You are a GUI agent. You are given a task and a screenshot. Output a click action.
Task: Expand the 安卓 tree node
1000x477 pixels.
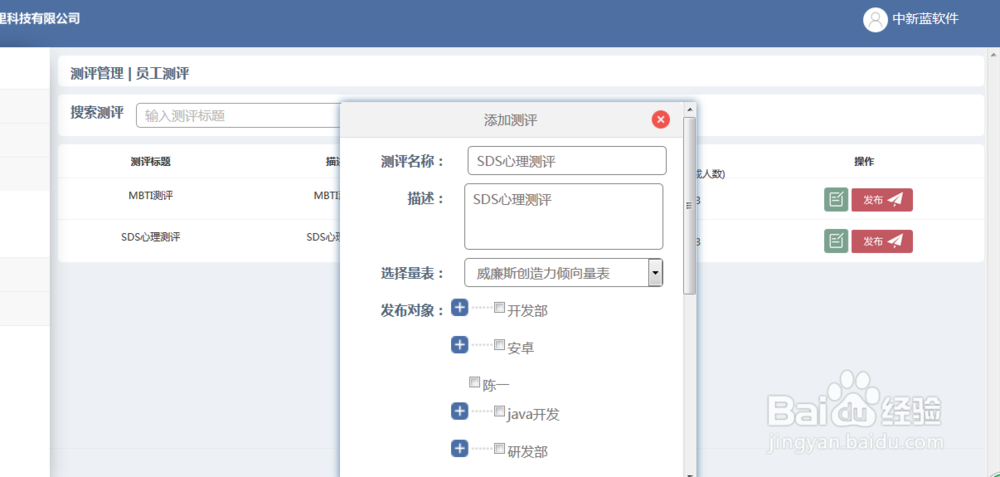pos(460,345)
